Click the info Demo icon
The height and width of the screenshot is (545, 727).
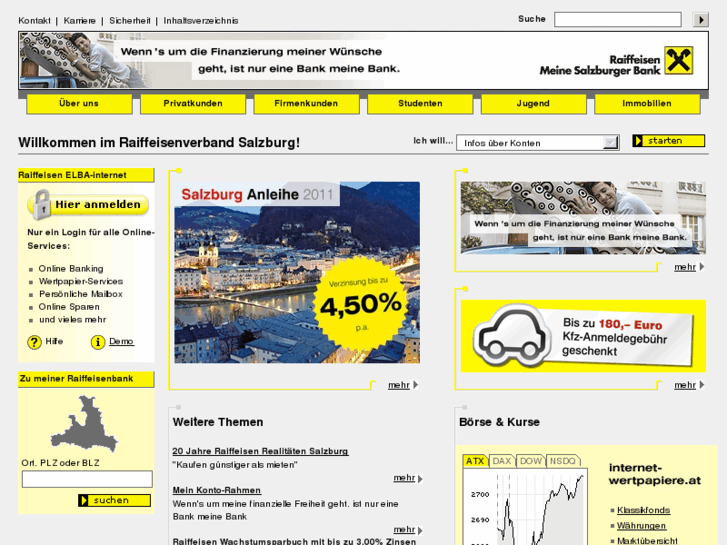pyautogui.click(x=98, y=342)
